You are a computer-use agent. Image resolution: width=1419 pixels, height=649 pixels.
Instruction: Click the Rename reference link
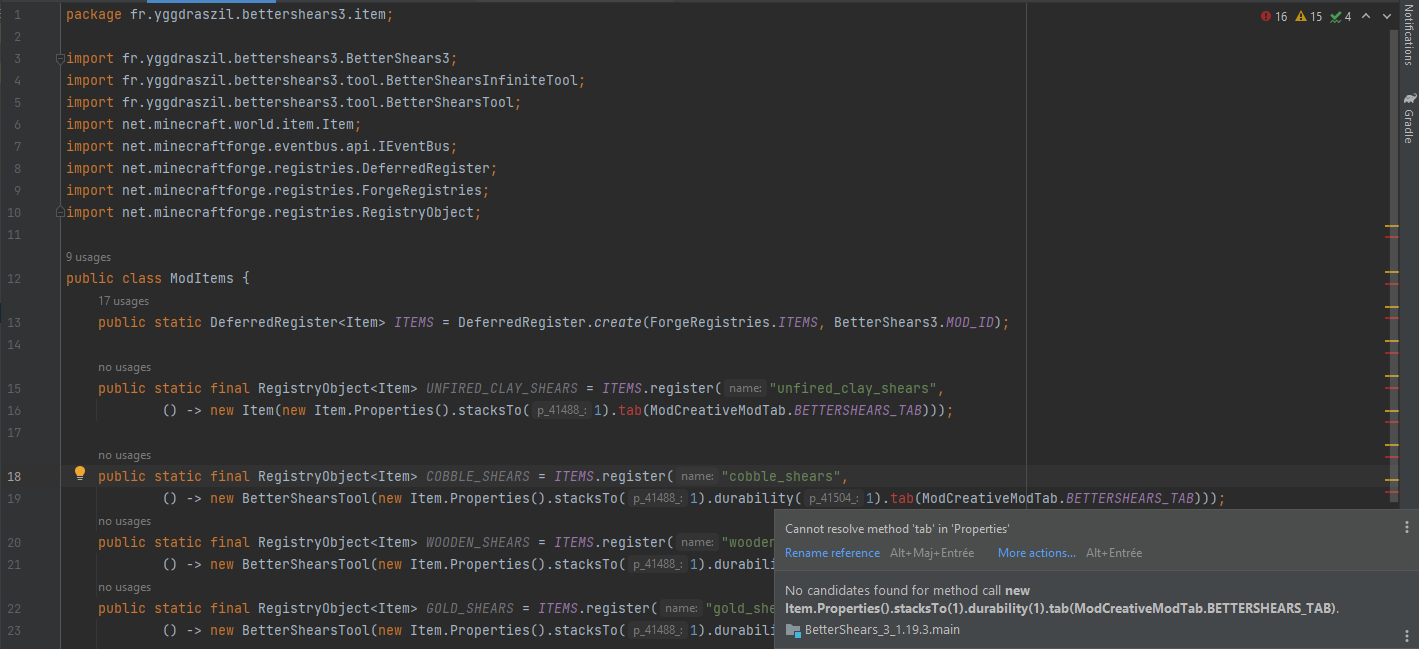pos(832,553)
